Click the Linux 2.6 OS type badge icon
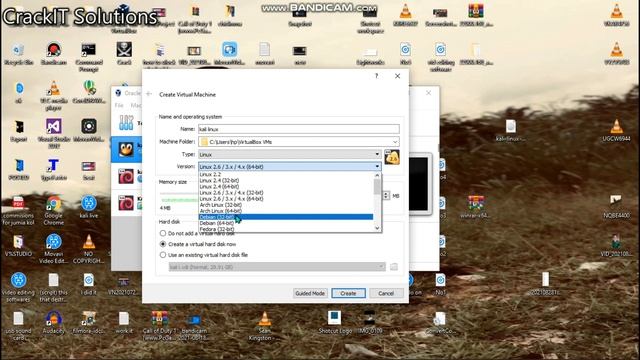640x360 pixels. (392, 157)
